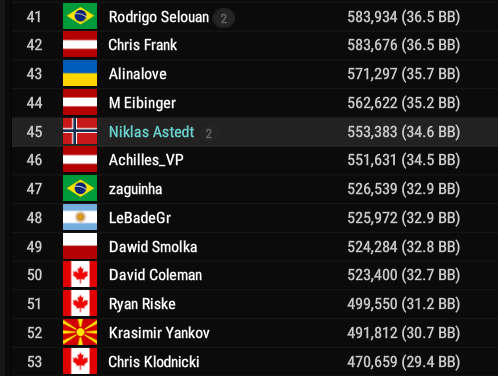498x376 pixels.
Task: Click Austria flag beside Chris Frank
Action: click(80, 44)
